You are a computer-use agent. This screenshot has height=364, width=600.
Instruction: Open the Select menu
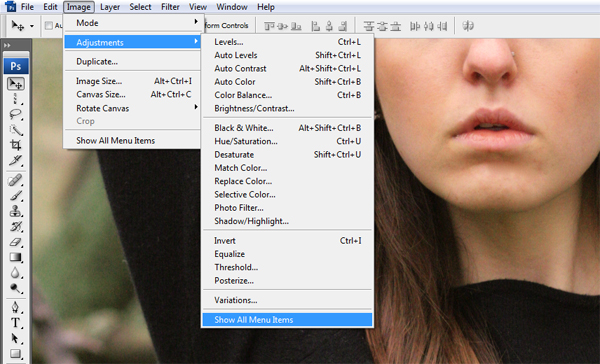coord(140,7)
